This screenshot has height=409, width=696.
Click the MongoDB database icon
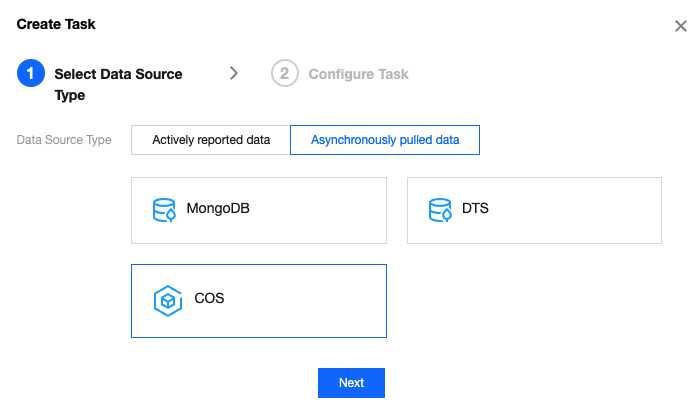pyautogui.click(x=164, y=210)
